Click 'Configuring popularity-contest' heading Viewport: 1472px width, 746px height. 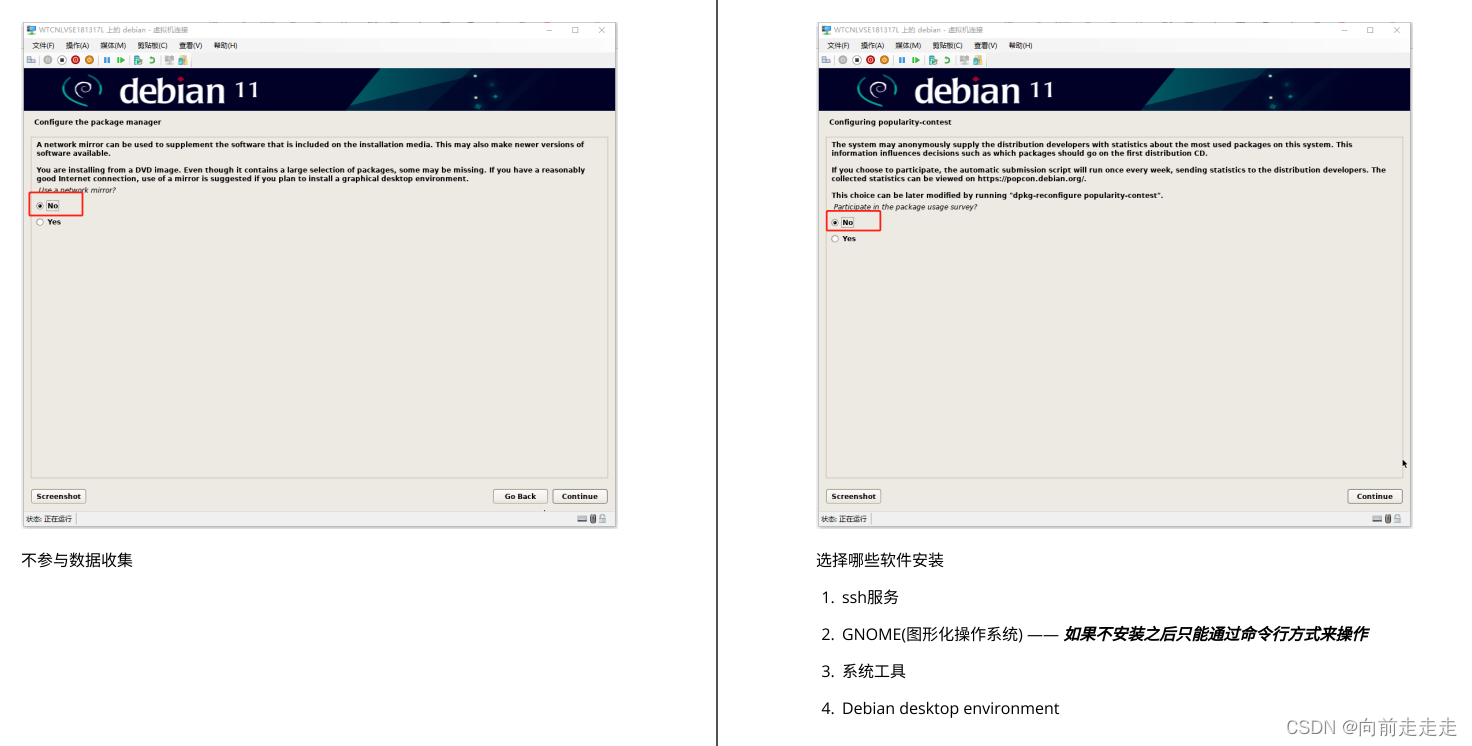click(x=890, y=122)
